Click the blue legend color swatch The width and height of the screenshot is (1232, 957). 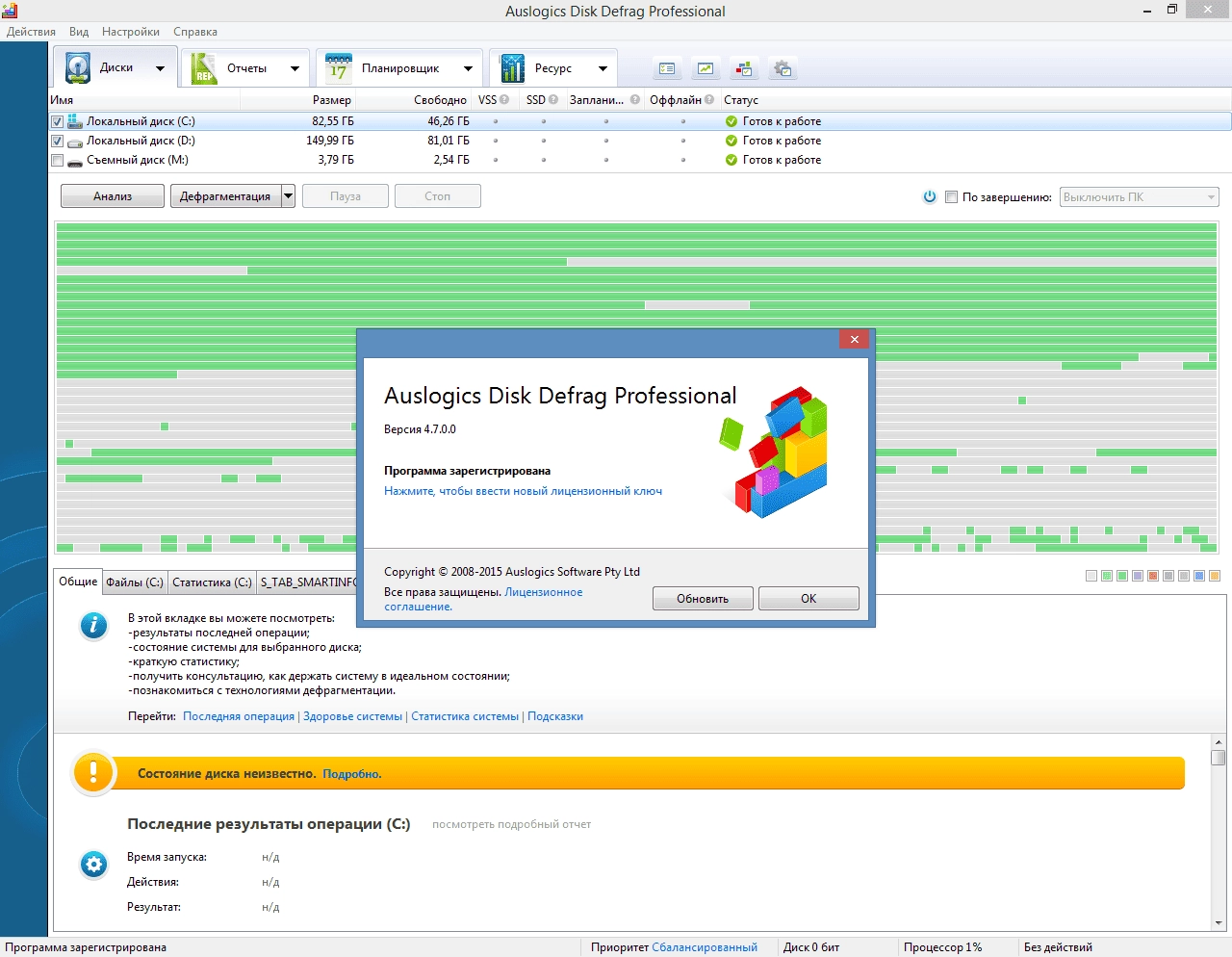pos(1199,576)
